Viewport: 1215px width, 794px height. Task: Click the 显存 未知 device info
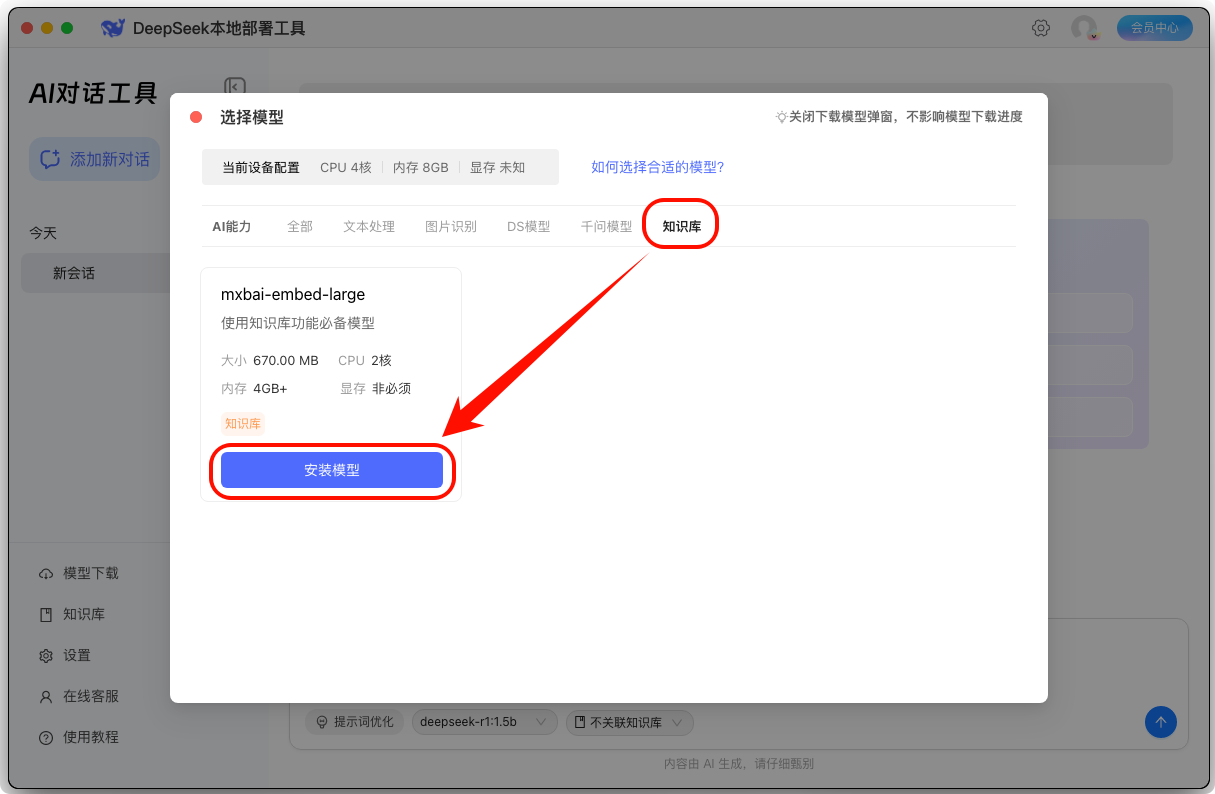497,168
